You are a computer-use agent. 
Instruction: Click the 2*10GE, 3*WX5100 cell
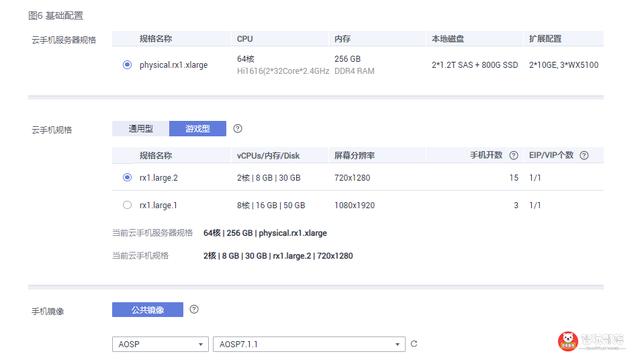click(x=564, y=65)
